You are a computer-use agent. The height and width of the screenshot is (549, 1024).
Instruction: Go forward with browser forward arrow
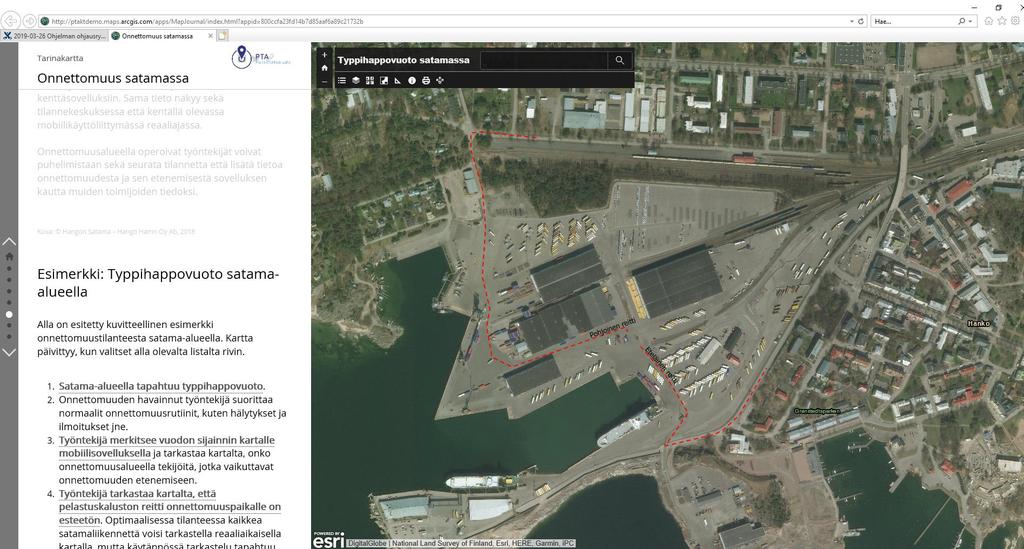[29, 21]
